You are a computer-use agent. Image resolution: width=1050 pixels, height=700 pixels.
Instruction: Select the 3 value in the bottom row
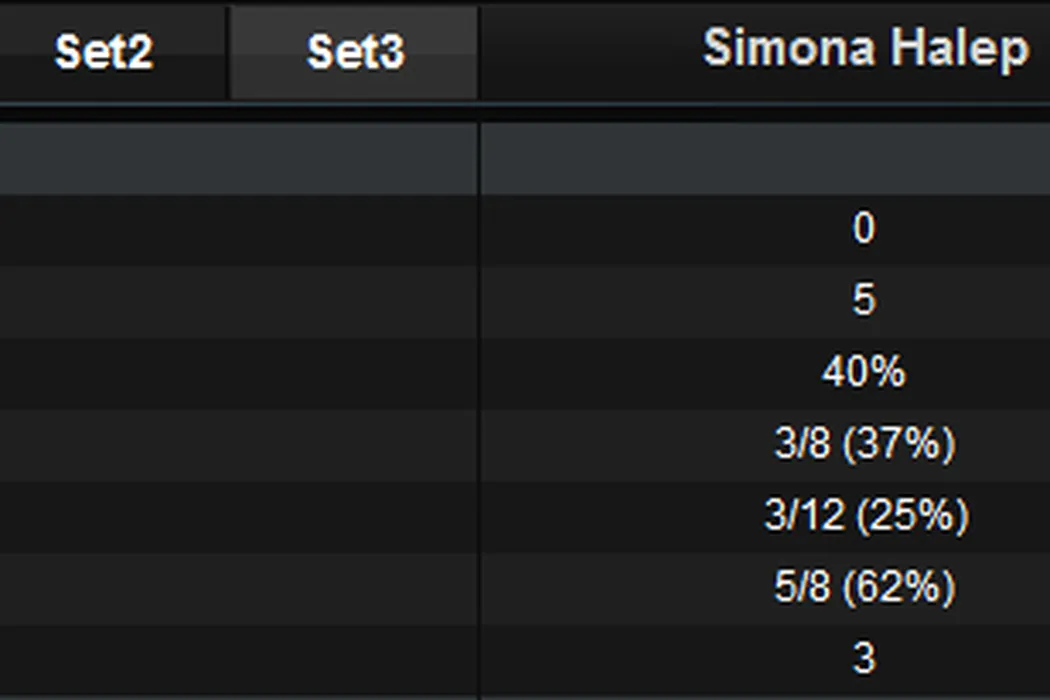[863, 659]
